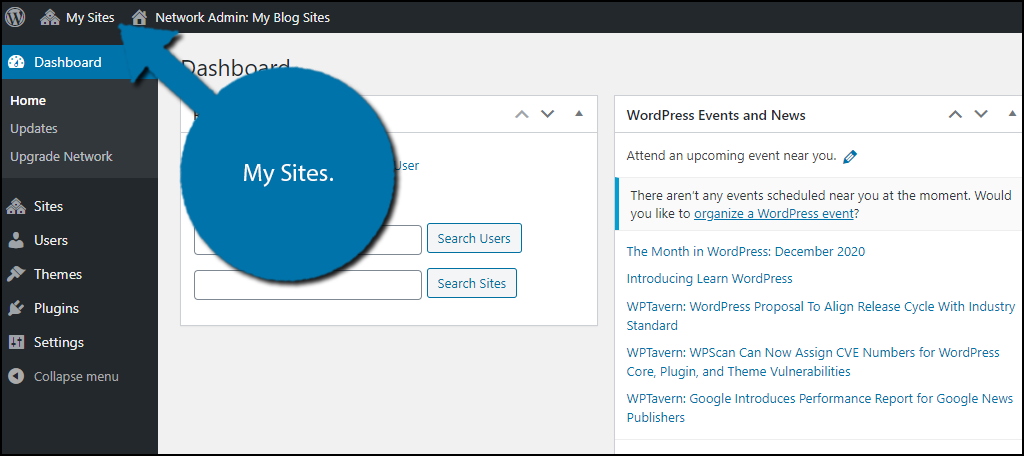Open the Updates submenu item
The image size is (1024, 456).
34,129
